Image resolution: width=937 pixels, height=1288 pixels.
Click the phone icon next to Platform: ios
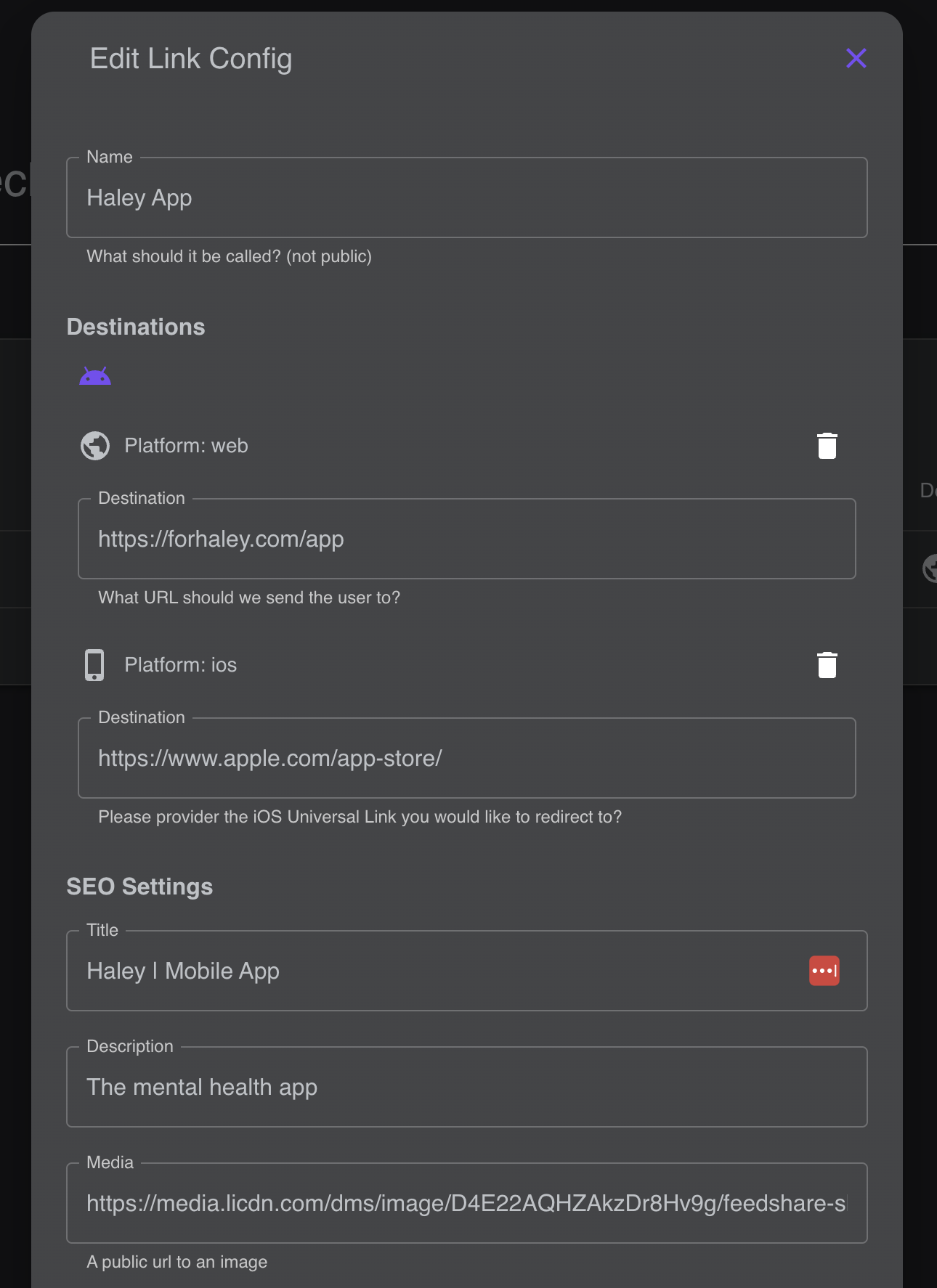(x=94, y=665)
